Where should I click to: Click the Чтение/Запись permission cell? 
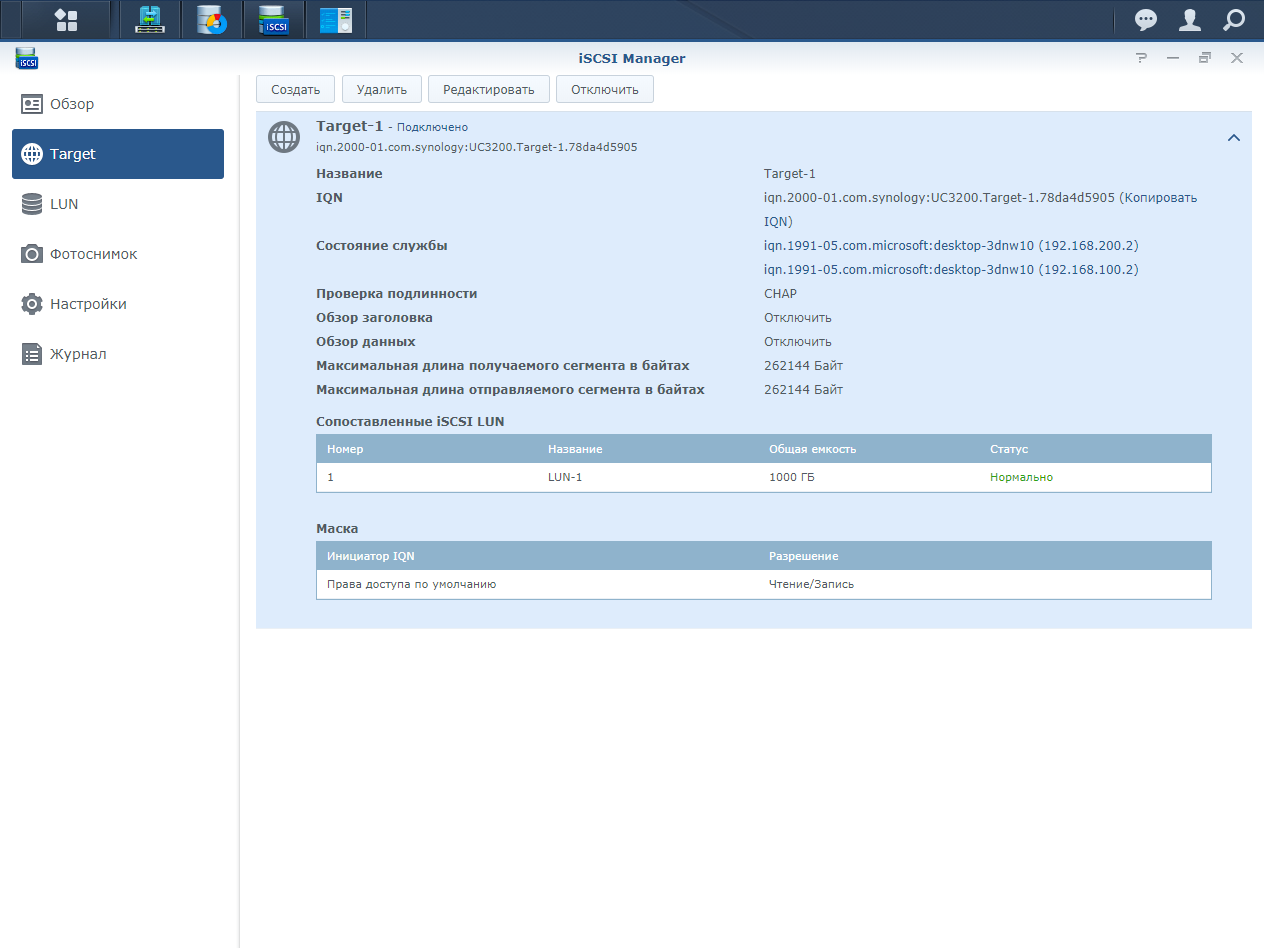point(811,584)
